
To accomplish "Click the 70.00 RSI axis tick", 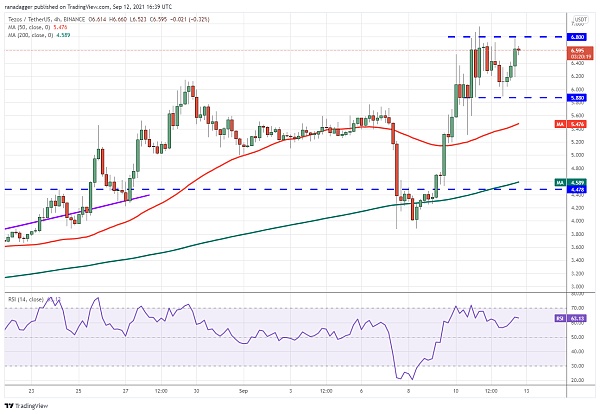I will click(x=577, y=308).
